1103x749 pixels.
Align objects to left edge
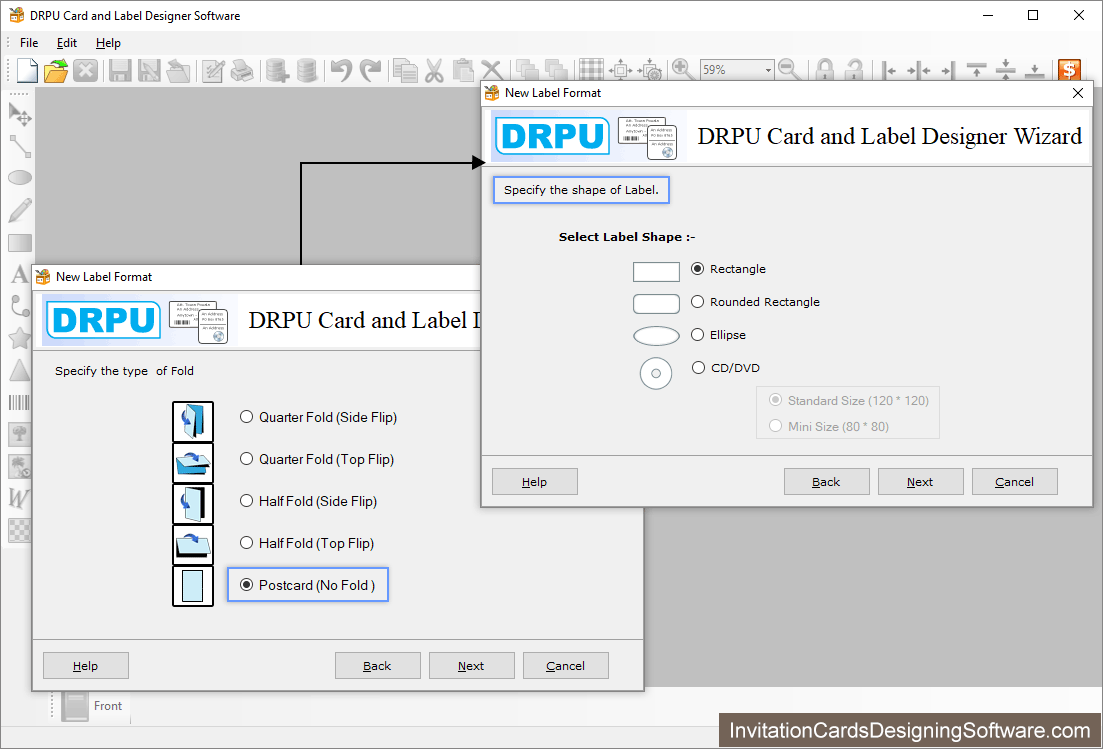889,70
